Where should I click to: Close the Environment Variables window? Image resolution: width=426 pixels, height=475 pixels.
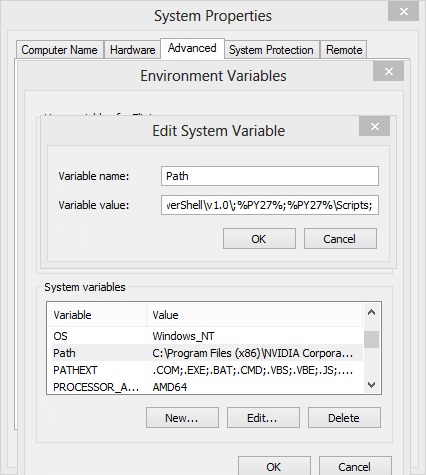click(x=388, y=71)
